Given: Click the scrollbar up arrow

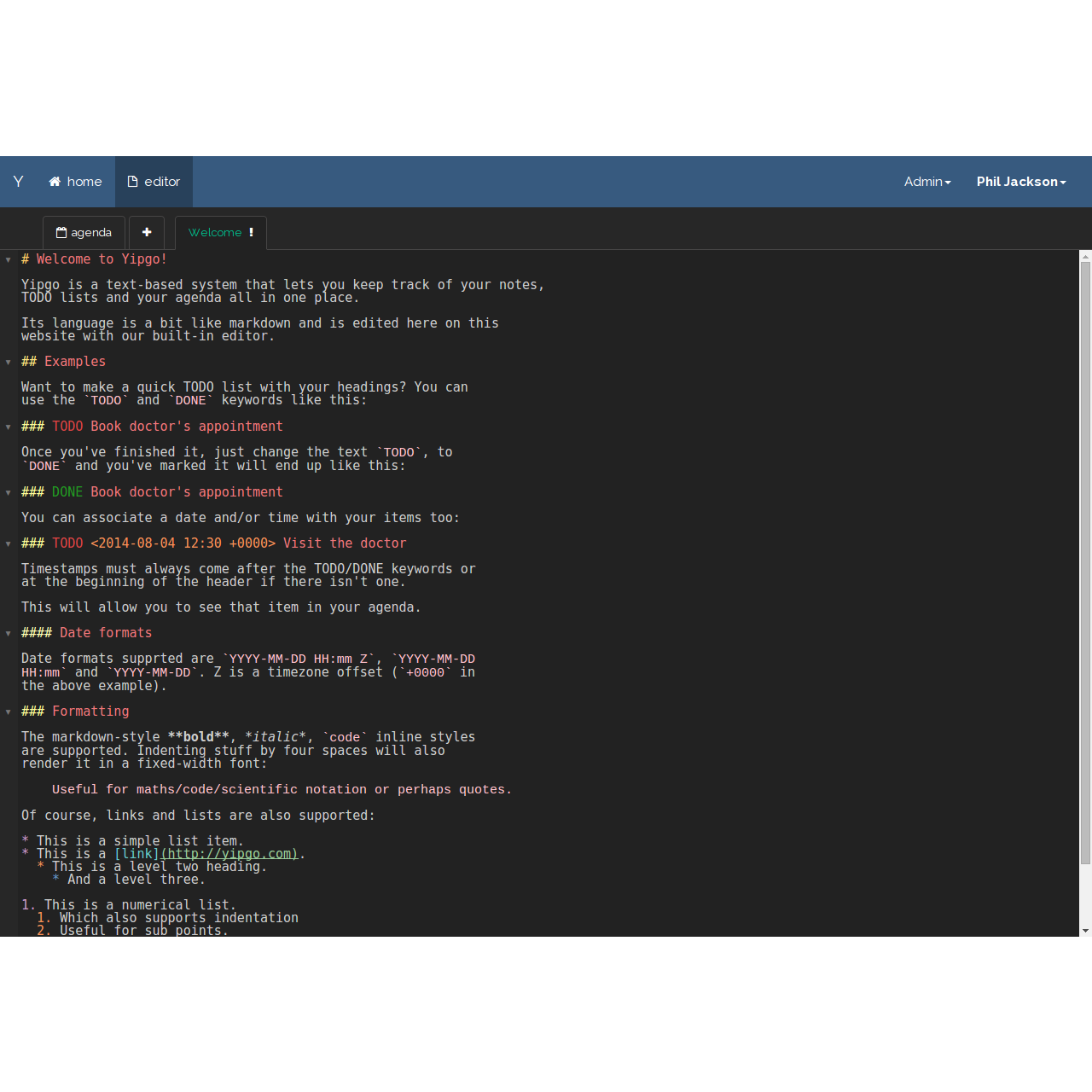Looking at the screenshot, I should 1085,256.
